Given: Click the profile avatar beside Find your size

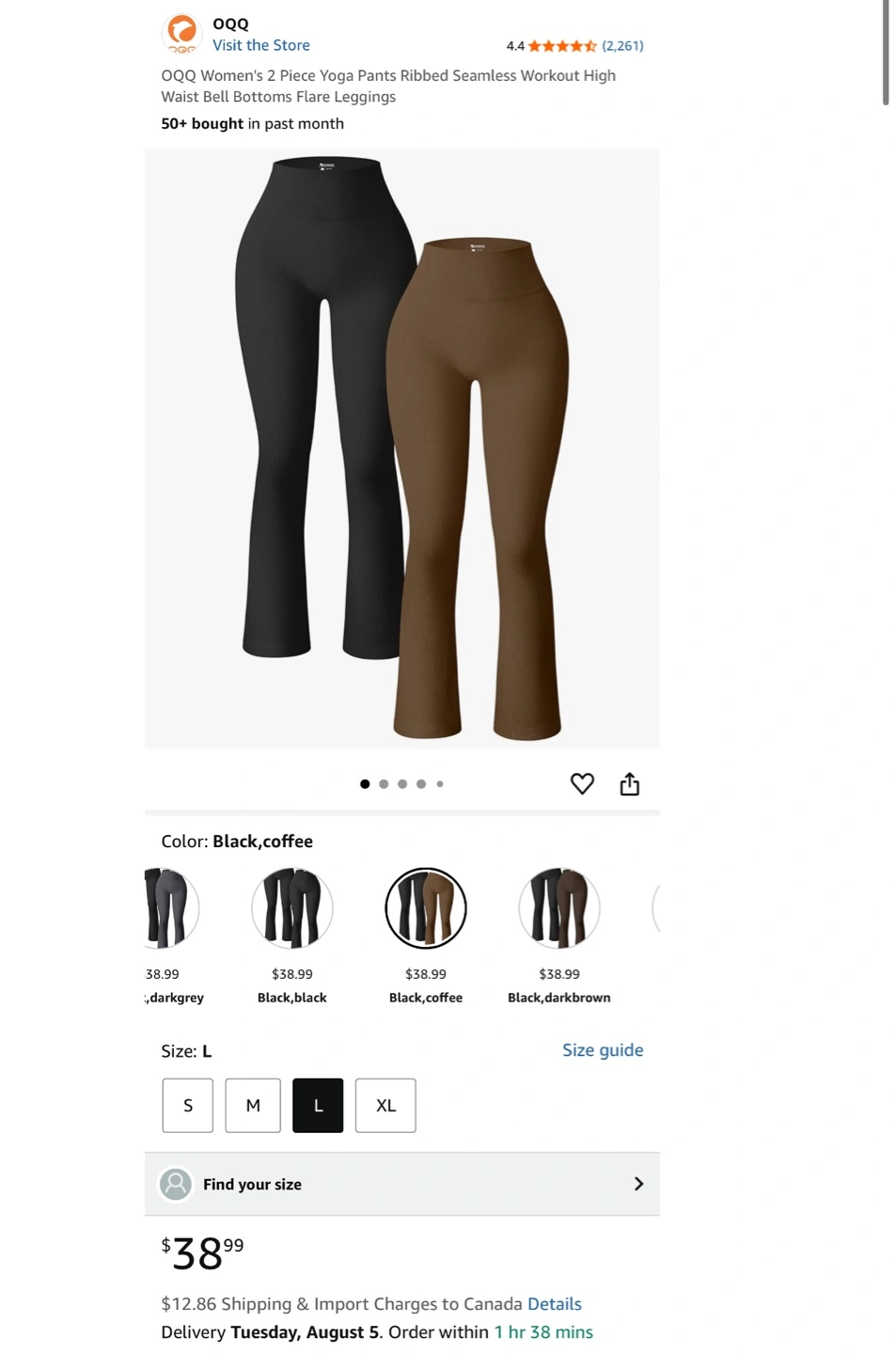Looking at the screenshot, I should [176, 1184].
